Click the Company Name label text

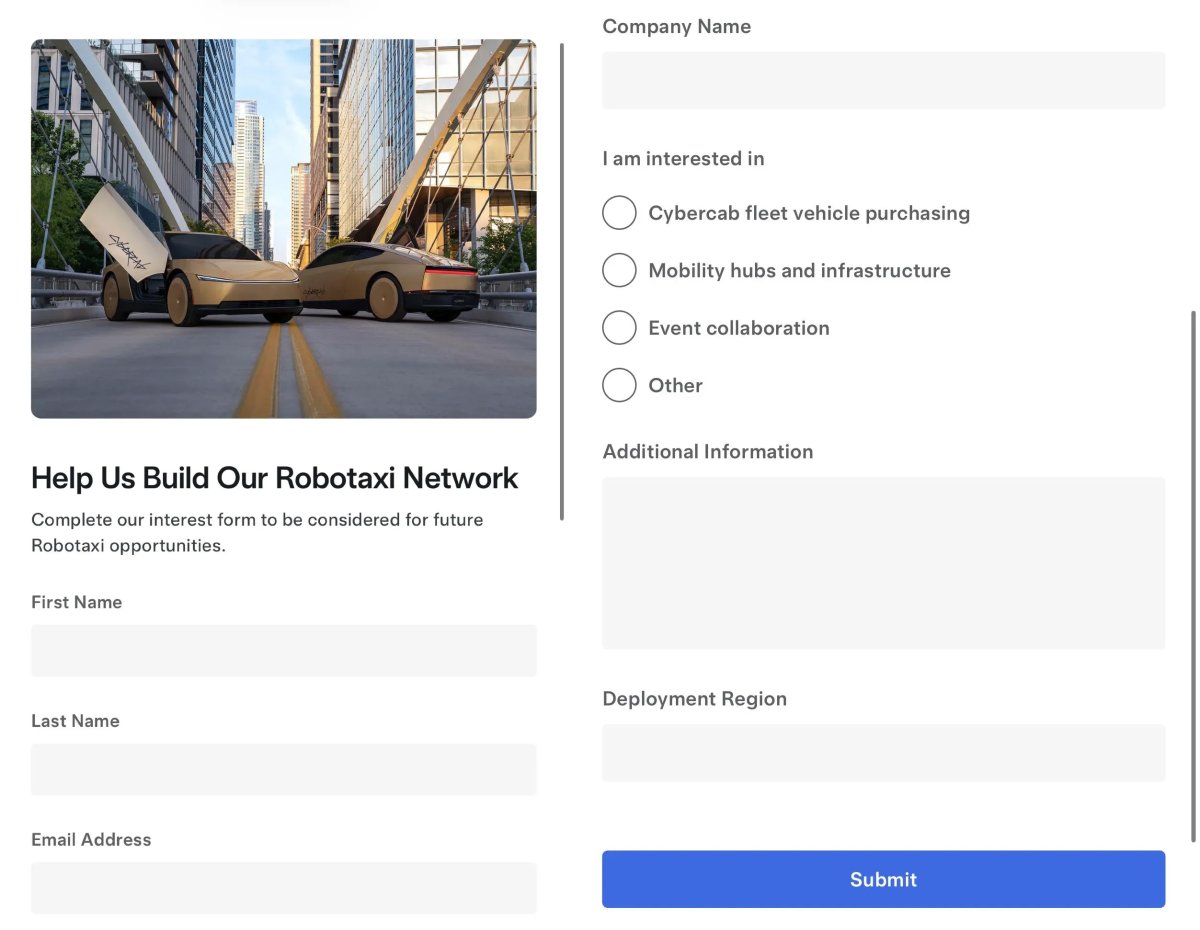tap(677, 27)
